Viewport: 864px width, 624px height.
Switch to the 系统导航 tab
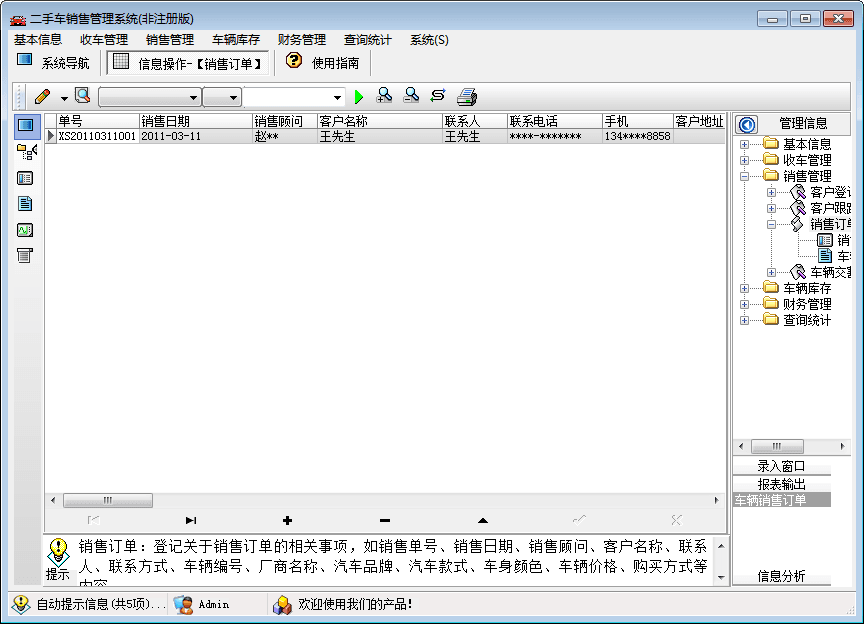click(x=54, y=62)
